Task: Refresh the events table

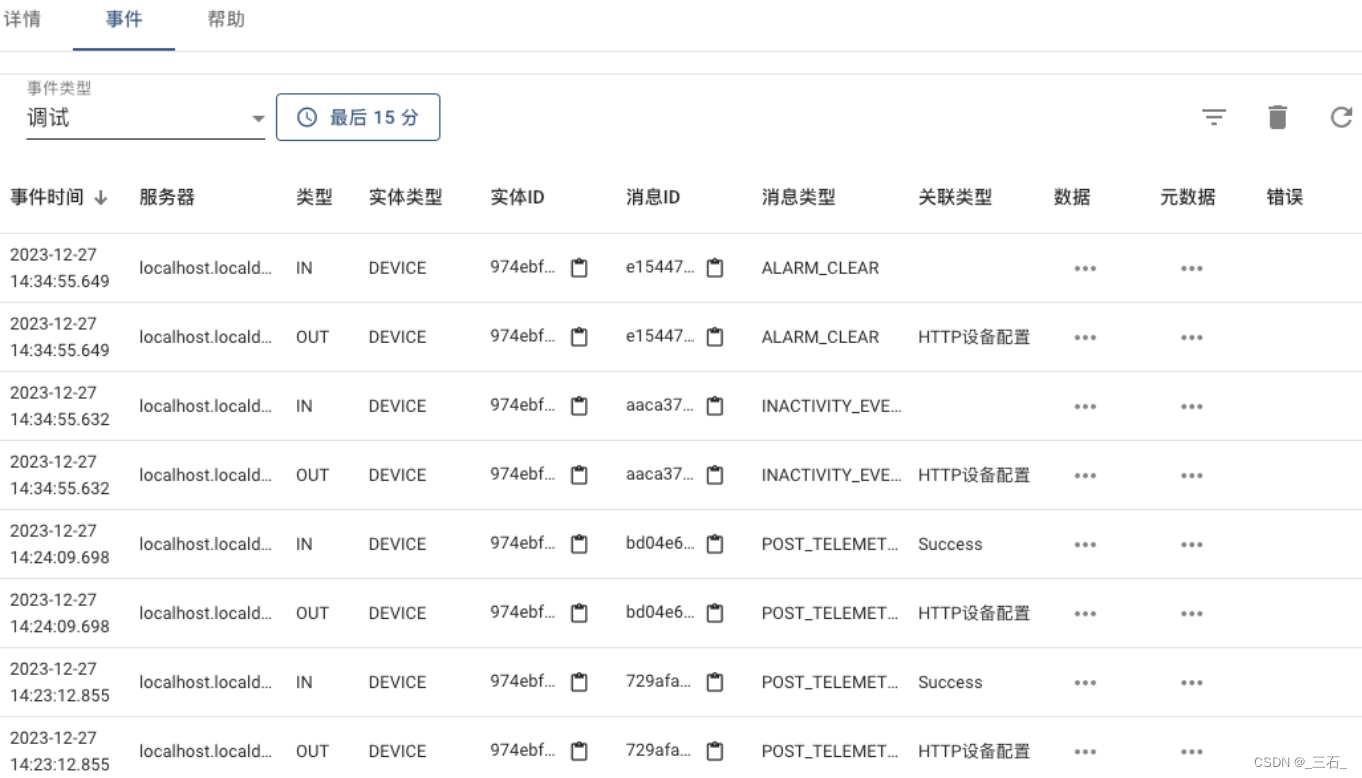Action: [1341, 117]
